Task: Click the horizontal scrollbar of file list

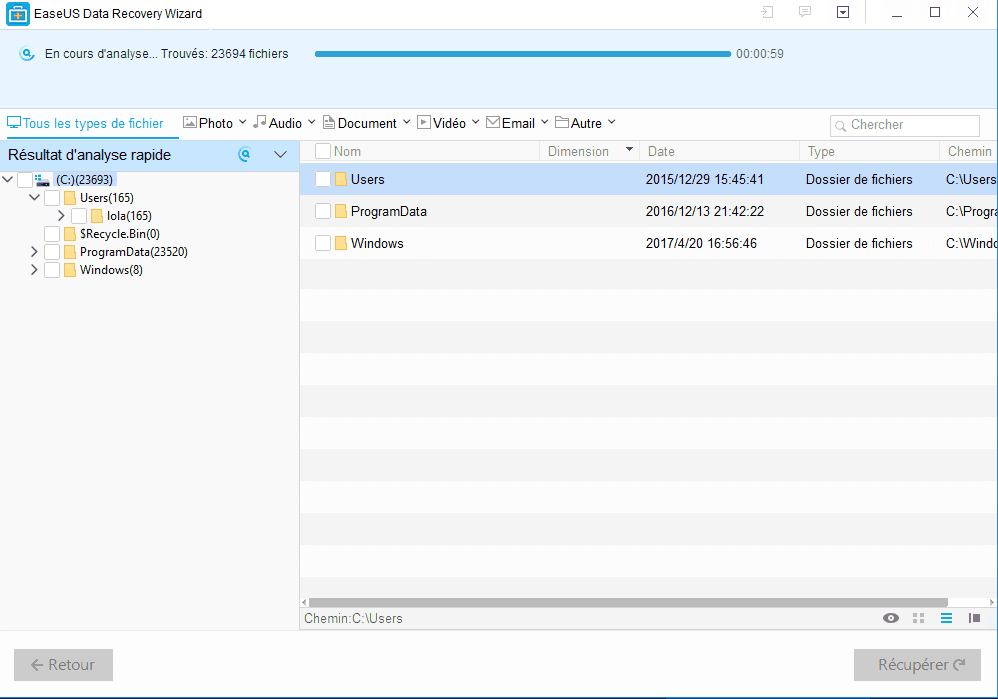Action: [628, 602]
